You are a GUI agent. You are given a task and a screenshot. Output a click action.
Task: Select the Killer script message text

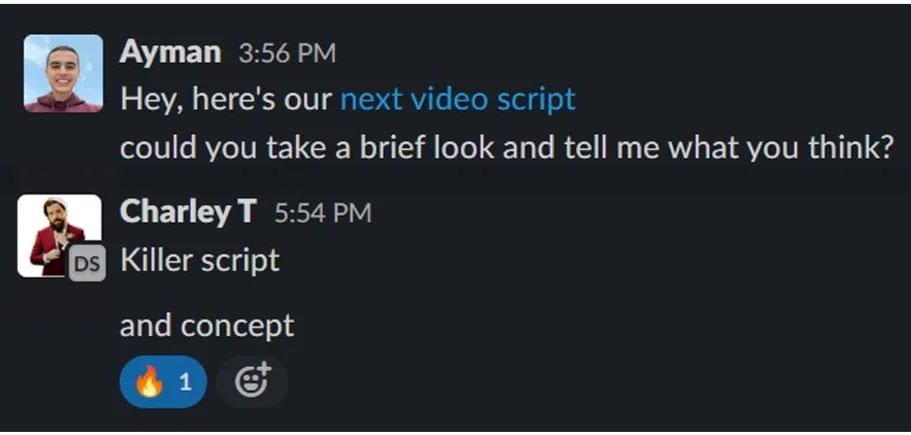click(x=200, y=260)
